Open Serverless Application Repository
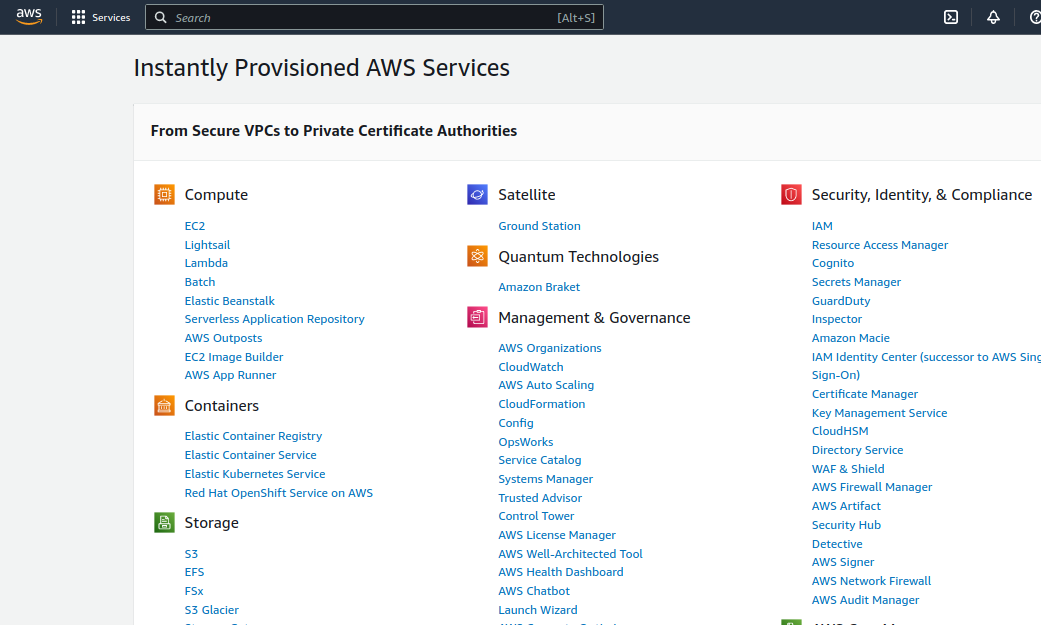This screenshot has height=625, width=1041. pyautogui.click(x=274, y=319)
